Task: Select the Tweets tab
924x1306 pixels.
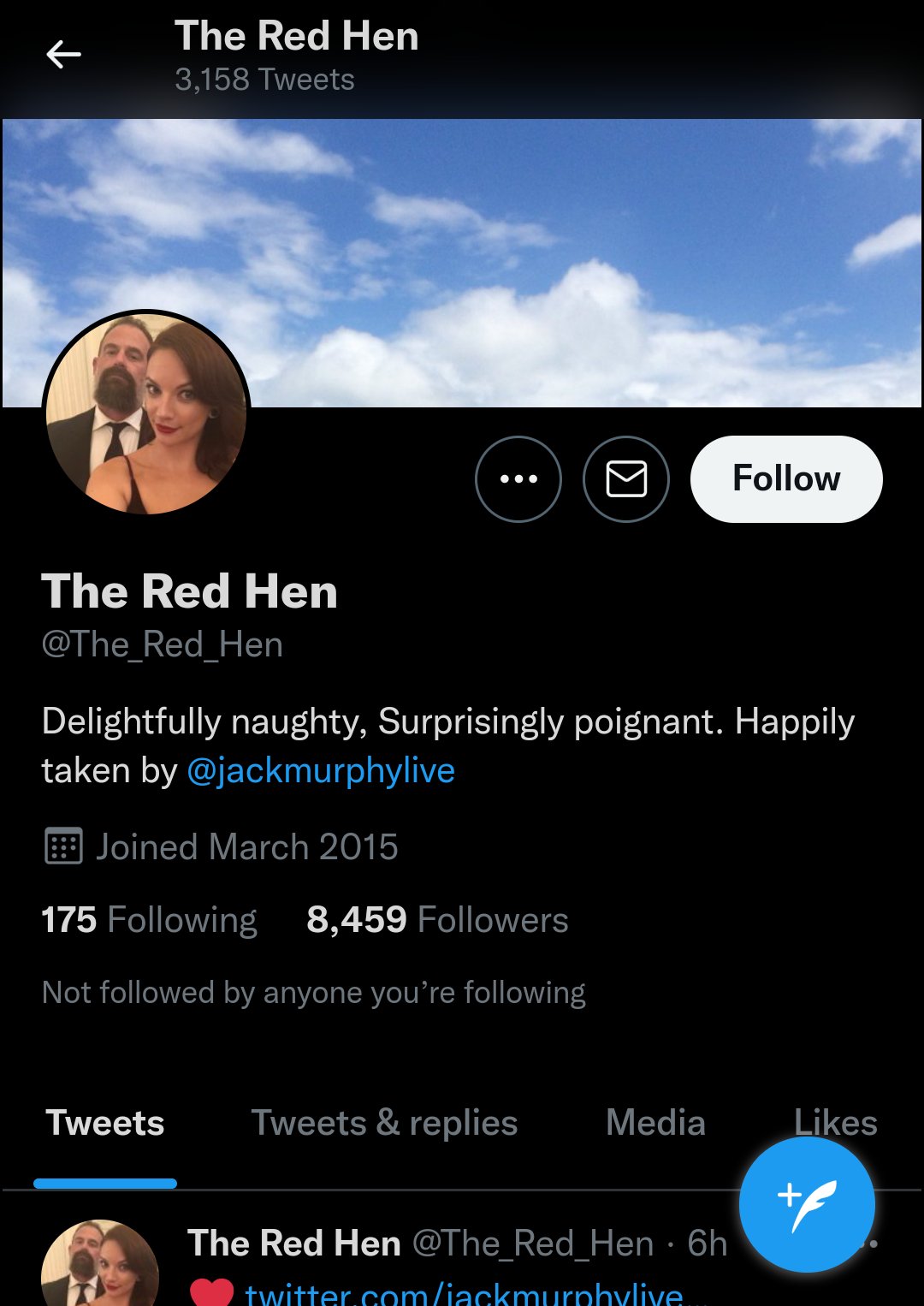Action: (x=105, y=1123)
